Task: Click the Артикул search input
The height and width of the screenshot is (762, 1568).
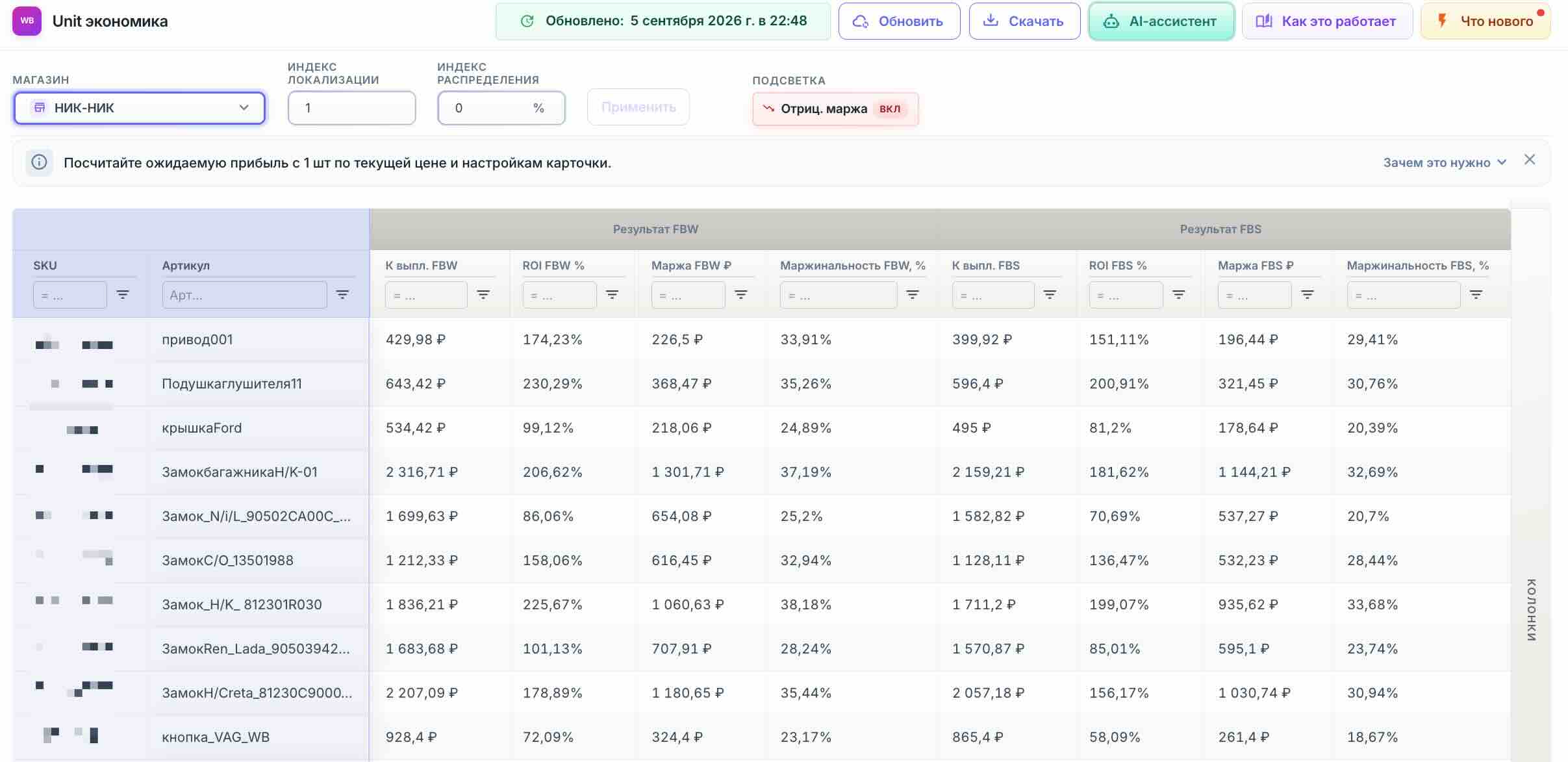Action: [x=244, y=295]
